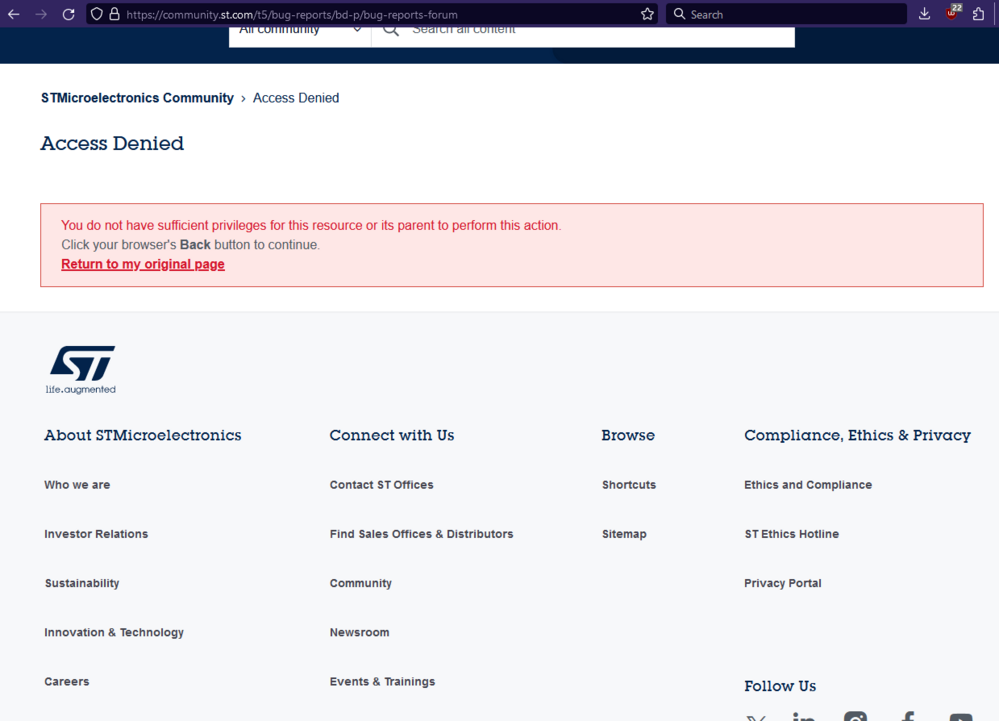Bookmark this page with the star icon
This screenshot has height=721, width=999.
(x=647, y=14)
